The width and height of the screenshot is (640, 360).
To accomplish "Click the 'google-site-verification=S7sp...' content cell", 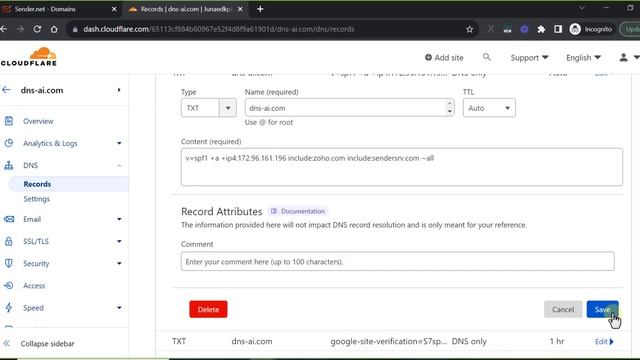I will [389, 341].
